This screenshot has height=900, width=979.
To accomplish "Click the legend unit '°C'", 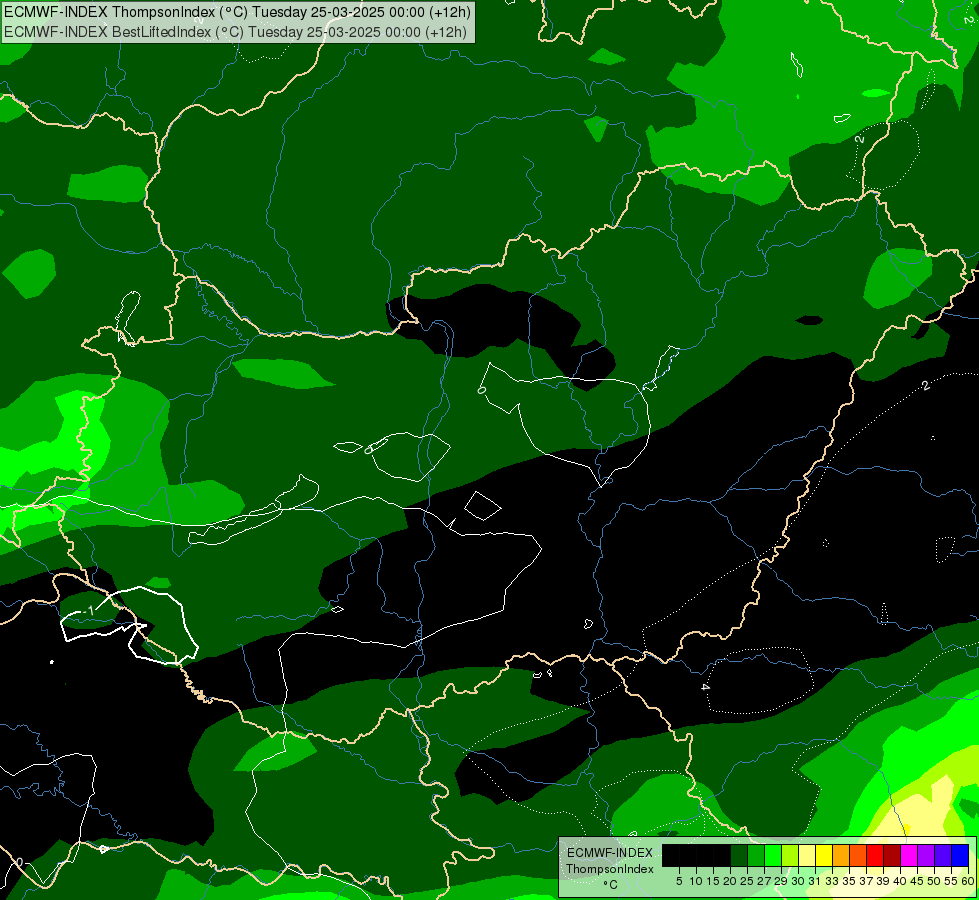I will (x=610, y=884).
